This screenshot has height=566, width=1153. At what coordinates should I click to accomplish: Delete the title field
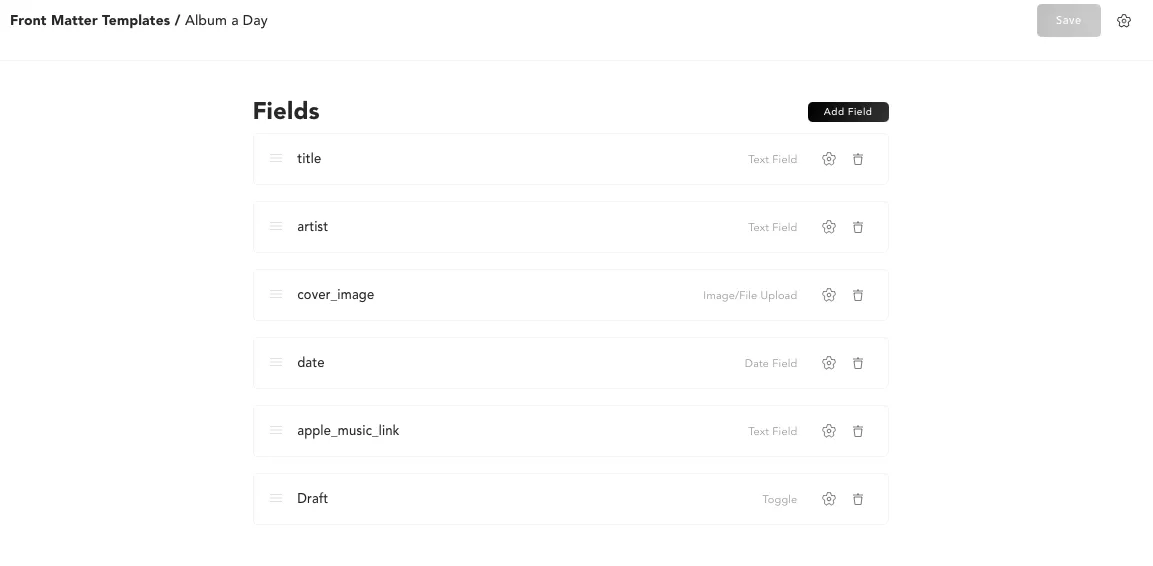point(858,159)
